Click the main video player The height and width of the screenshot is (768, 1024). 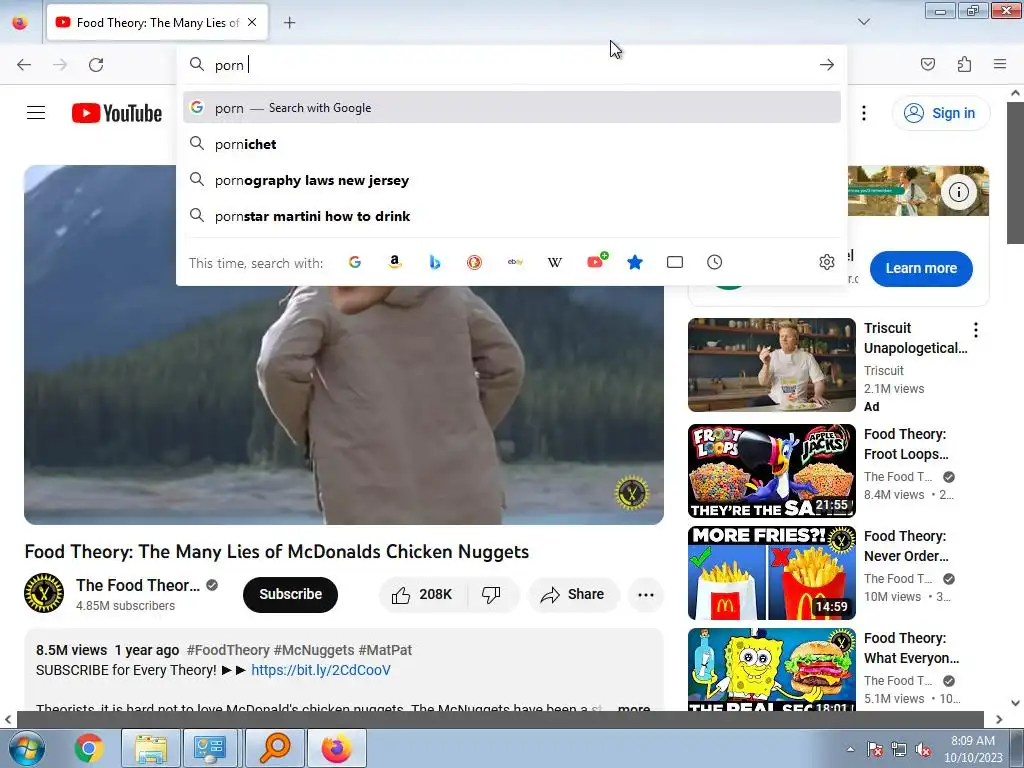pos(344,405)
